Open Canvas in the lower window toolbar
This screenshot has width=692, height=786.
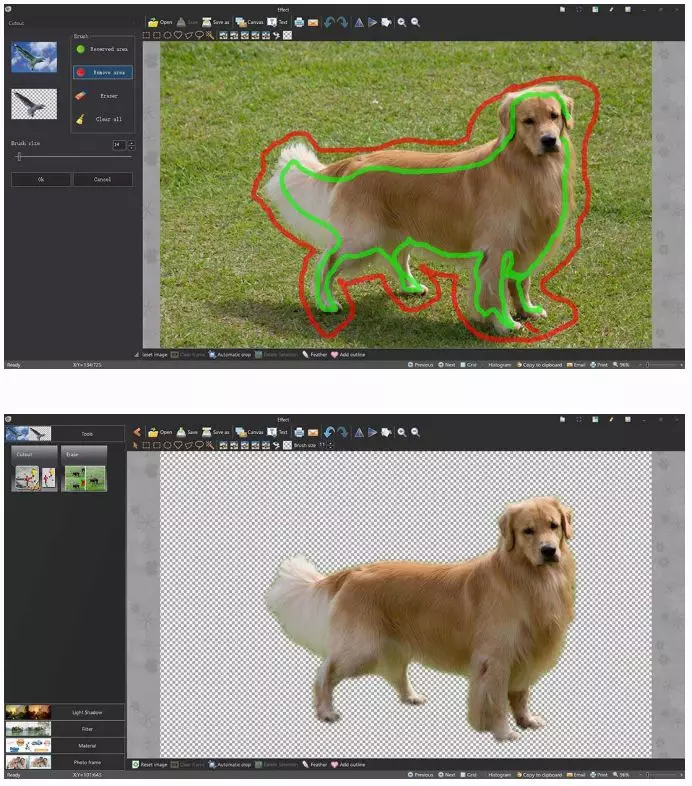coord(249,432)
